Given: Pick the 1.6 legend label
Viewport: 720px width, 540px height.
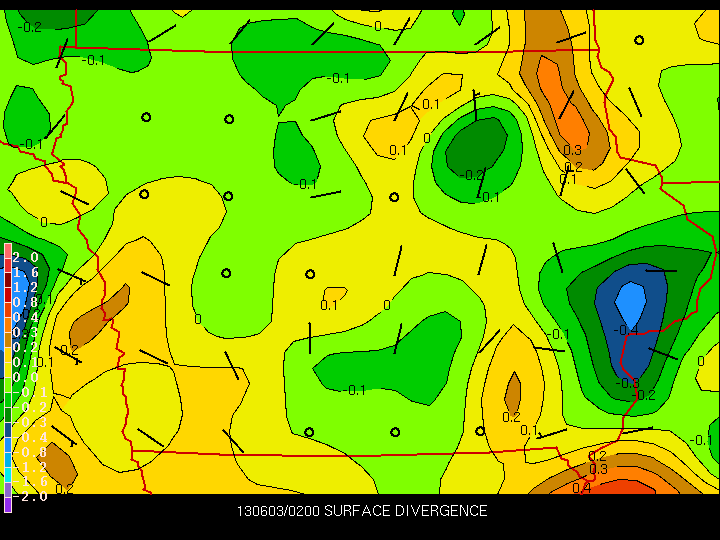Looking at the screenshot, I should tap(25, 273).
